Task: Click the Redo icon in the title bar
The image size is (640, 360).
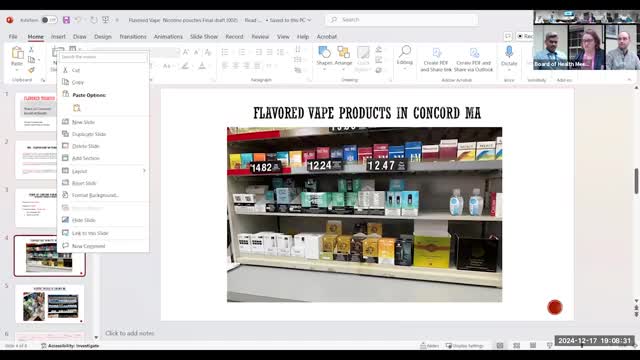Action: (x=94, y=20)
